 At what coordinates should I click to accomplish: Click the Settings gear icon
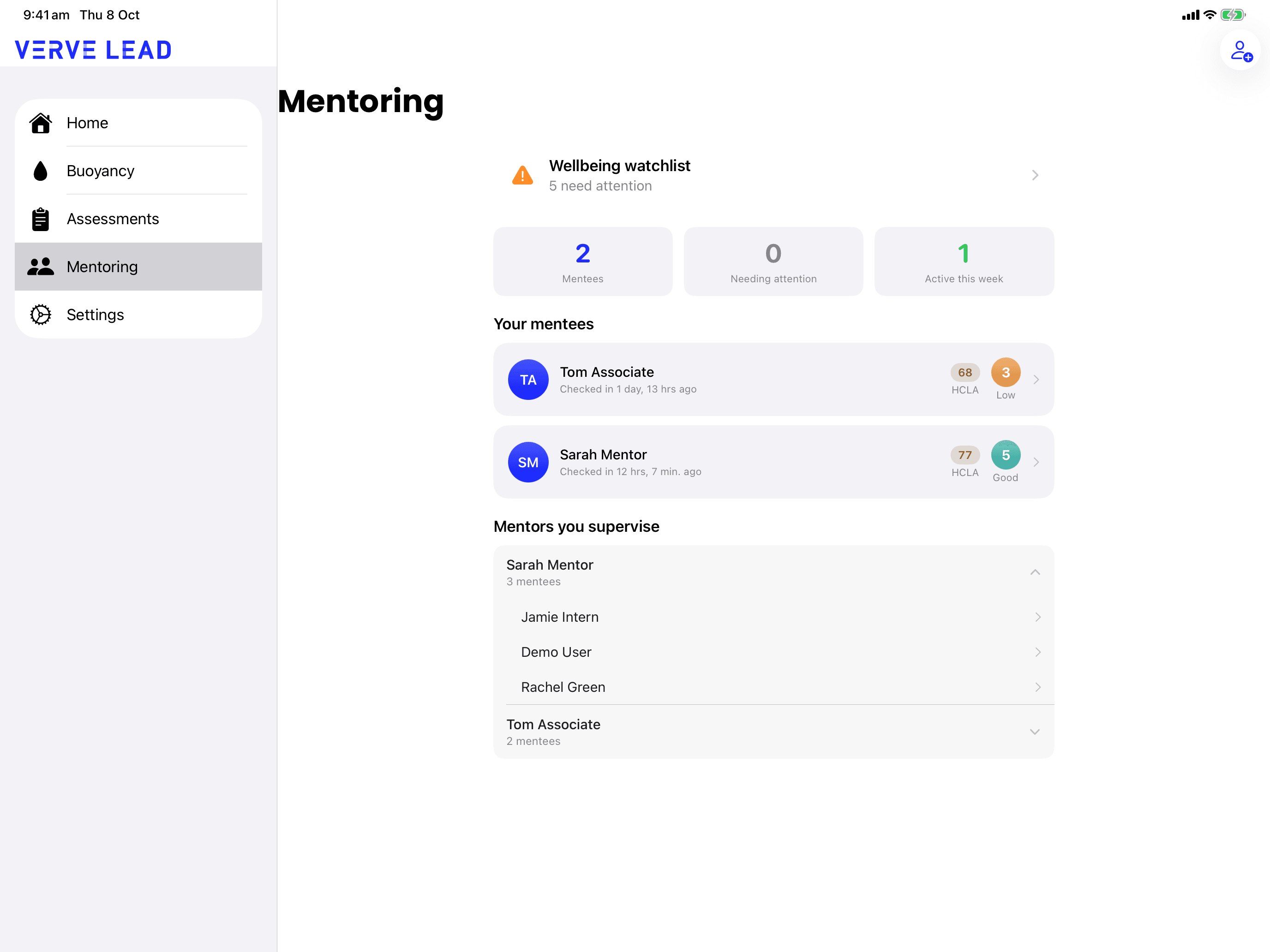click(x=41, y=315)
